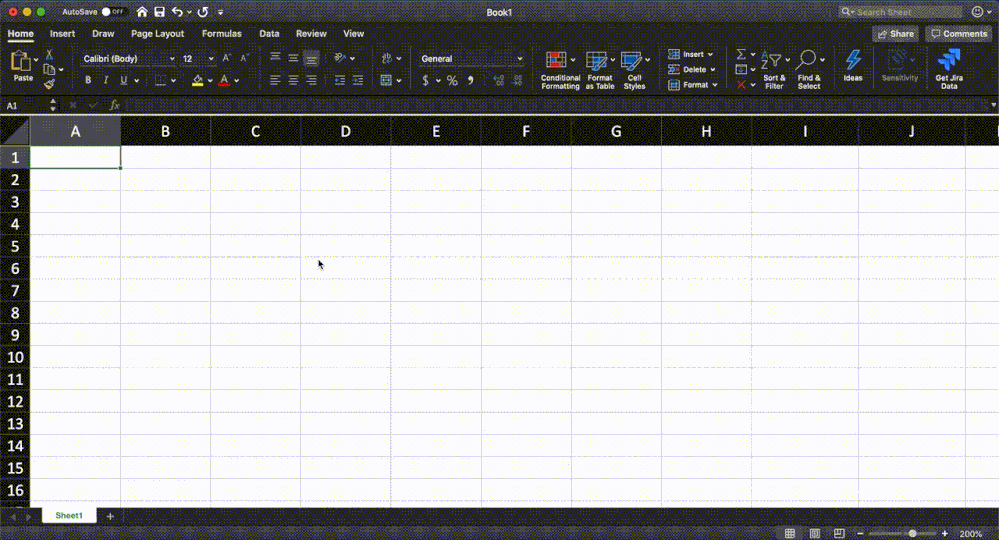Click the Copy icon
This screenshot has height=540, width=999.
(x=49, y=69)
